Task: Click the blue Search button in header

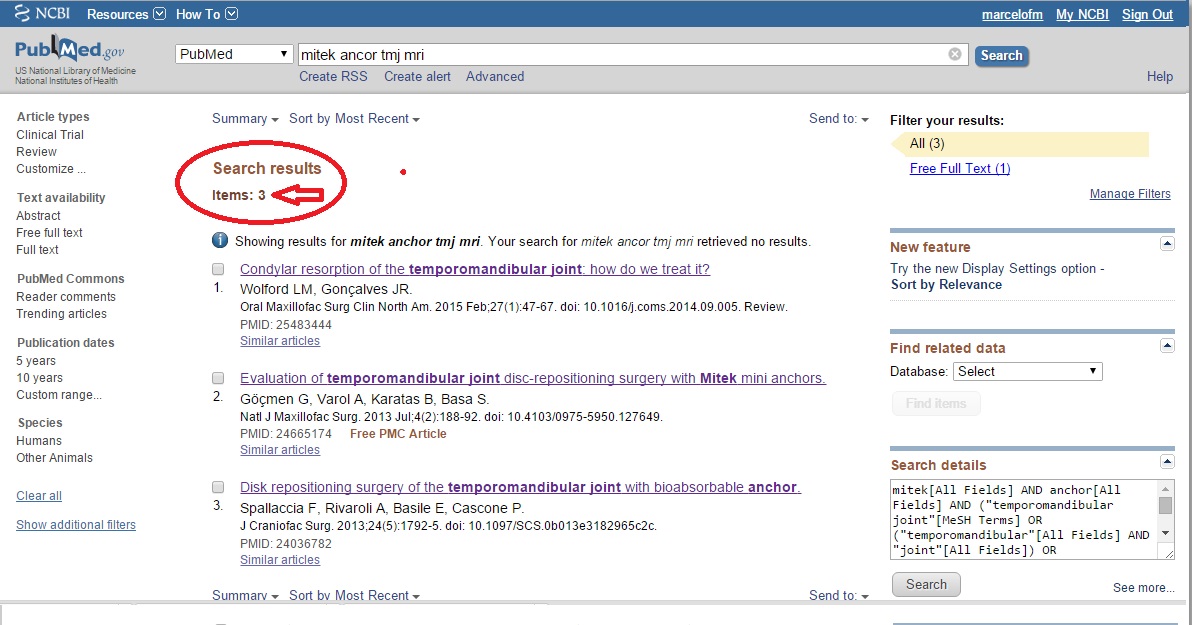Action: [1001, 55]
